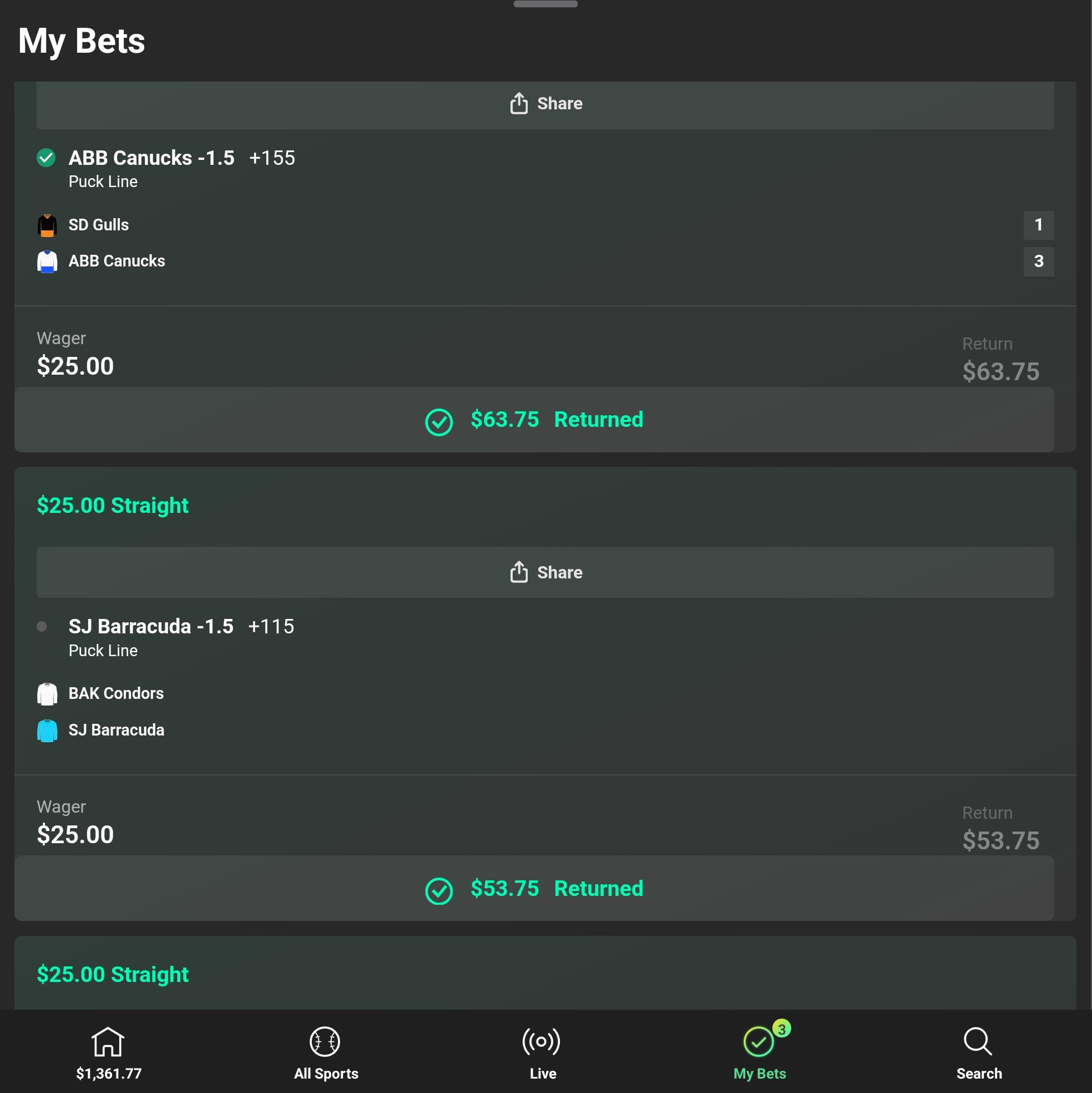Select the ABB Canucks -1.5 selection title
1092x1093 pixels.
pyautogui.click(x=151, y=158)
